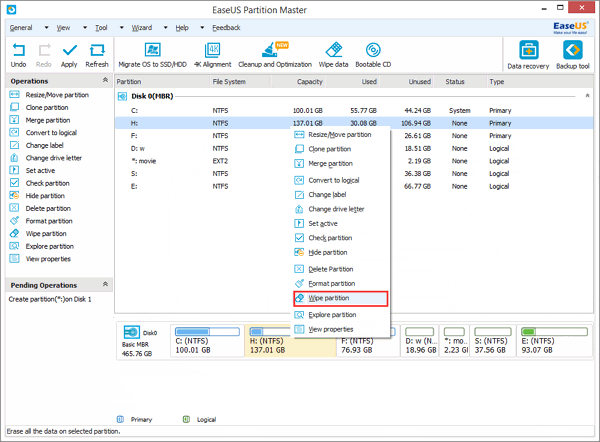
Task: Sort by the Capacity column header
Action: click(x=298, y=82)
